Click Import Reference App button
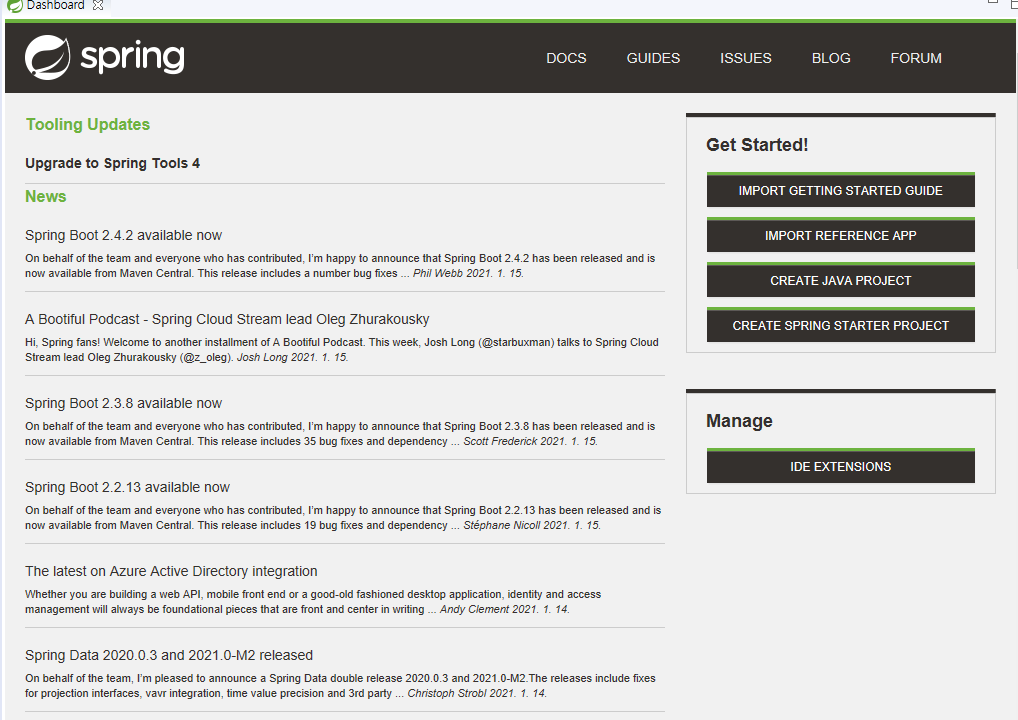 click(x=841, y=235)
